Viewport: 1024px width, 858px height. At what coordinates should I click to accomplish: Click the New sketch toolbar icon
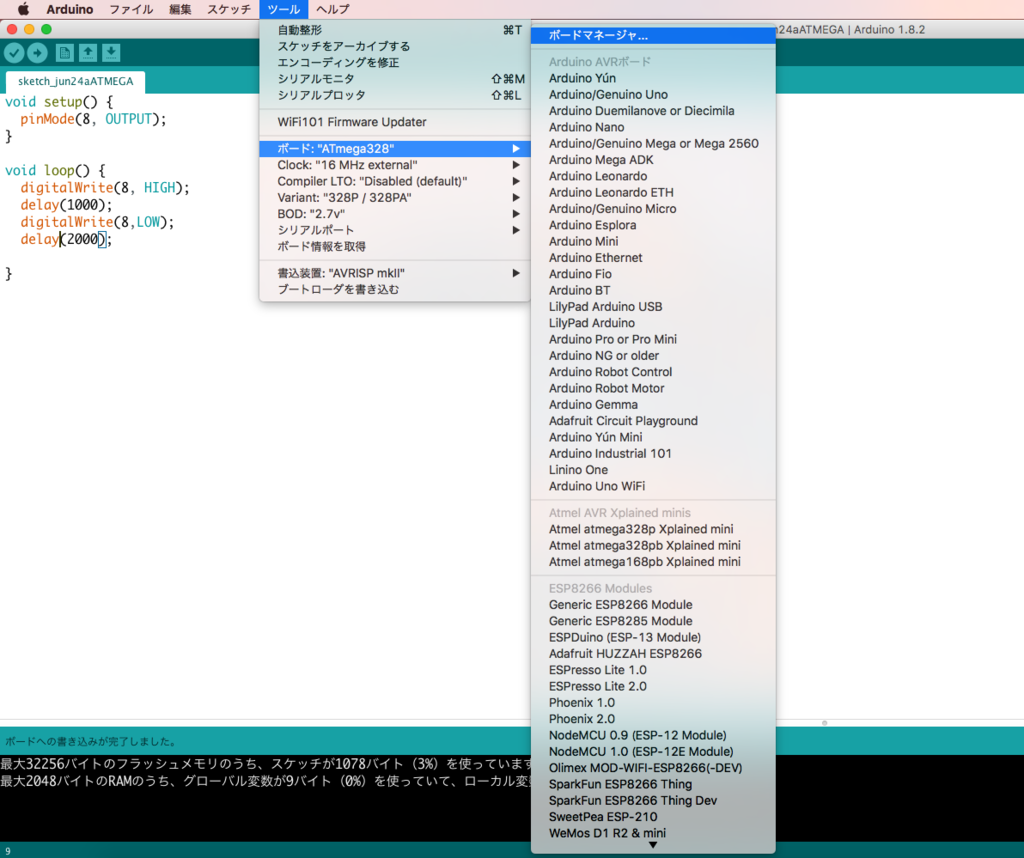coord(64,53)
